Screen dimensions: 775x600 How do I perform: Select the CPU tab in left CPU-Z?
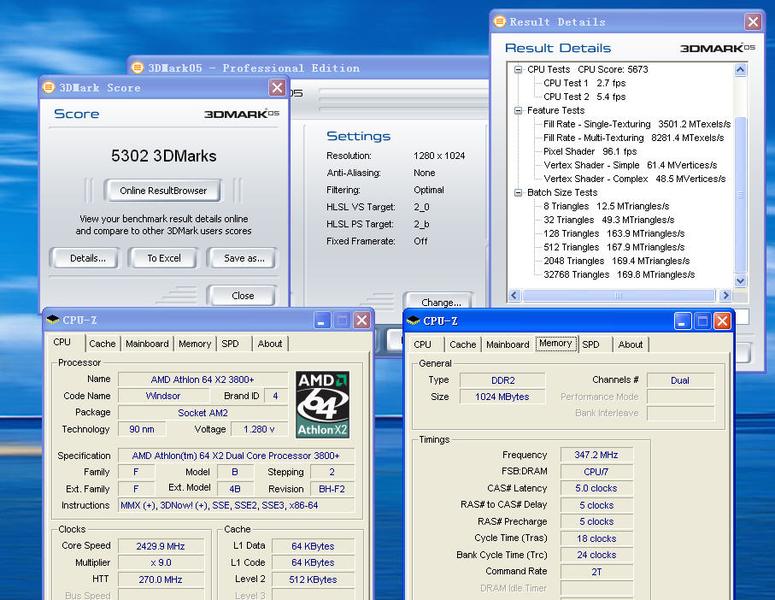tap(62, 342)
